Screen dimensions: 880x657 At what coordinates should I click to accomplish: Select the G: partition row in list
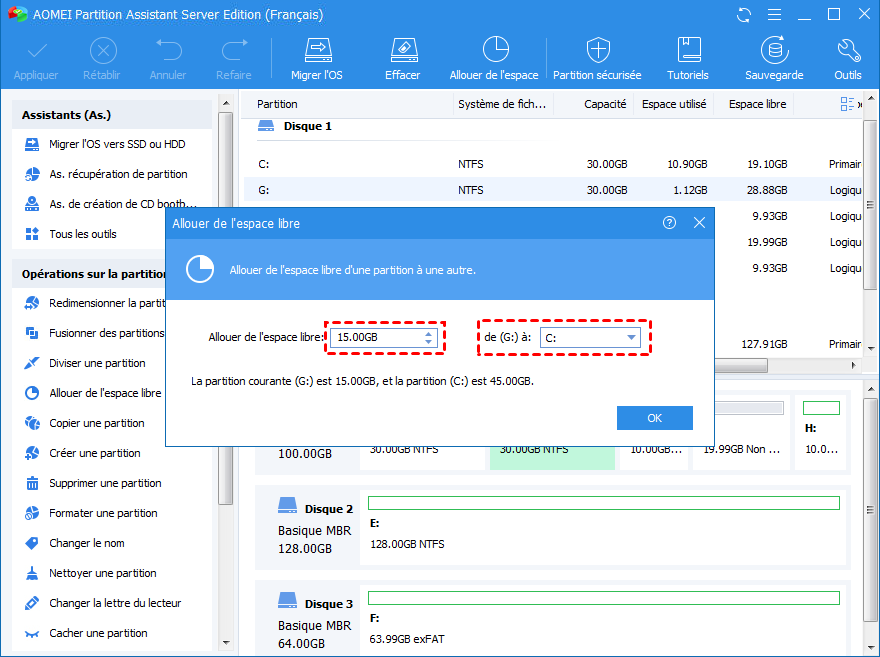(x=552, y=190)
